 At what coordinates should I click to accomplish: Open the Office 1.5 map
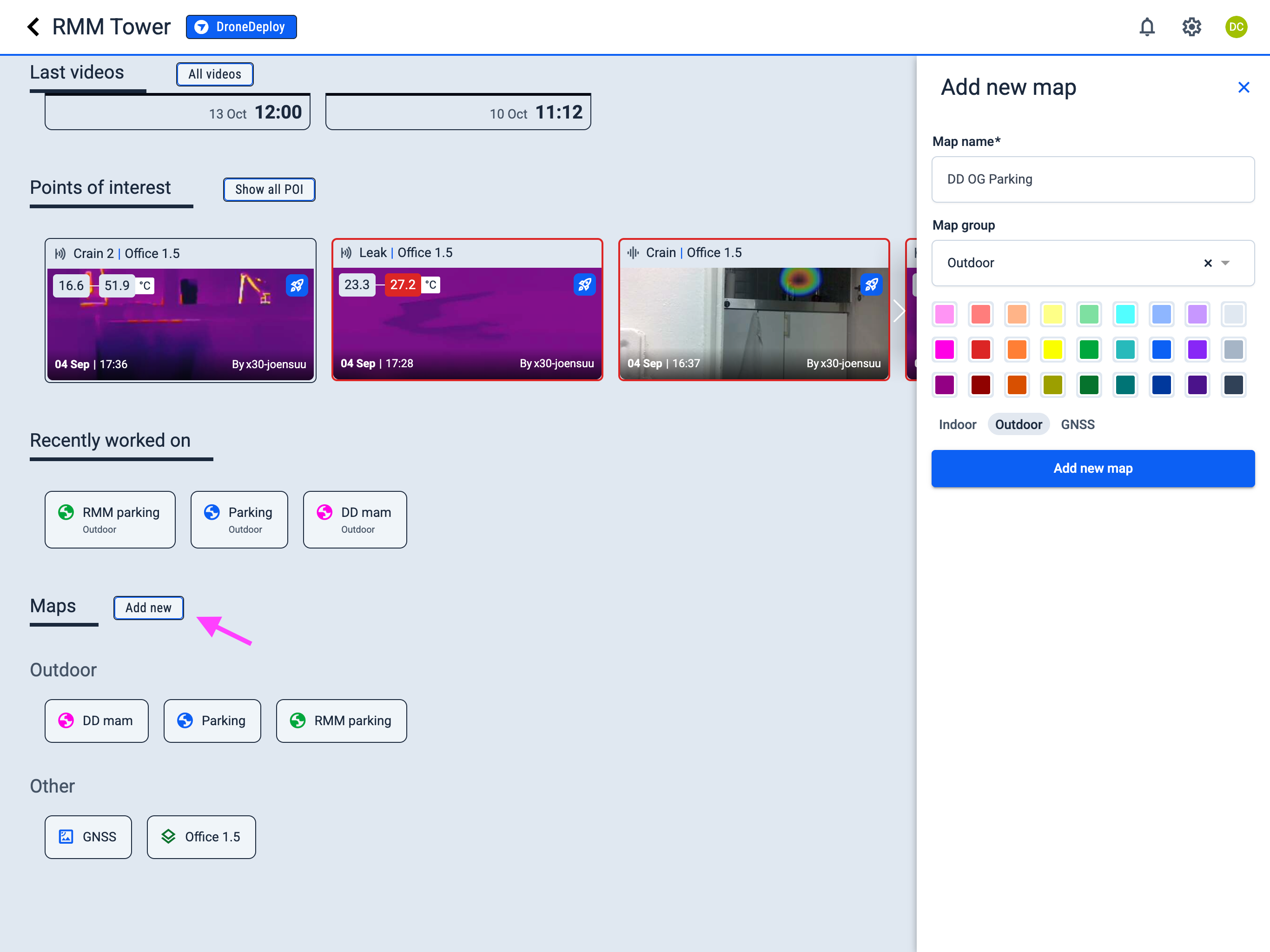click(201, 837)
